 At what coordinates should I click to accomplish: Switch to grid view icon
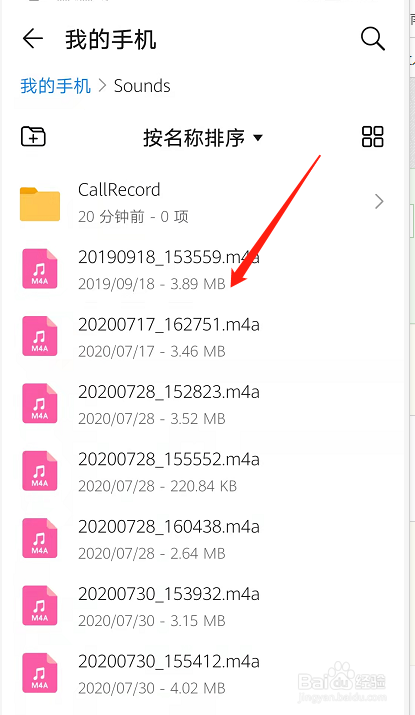(x=373, y=136)
